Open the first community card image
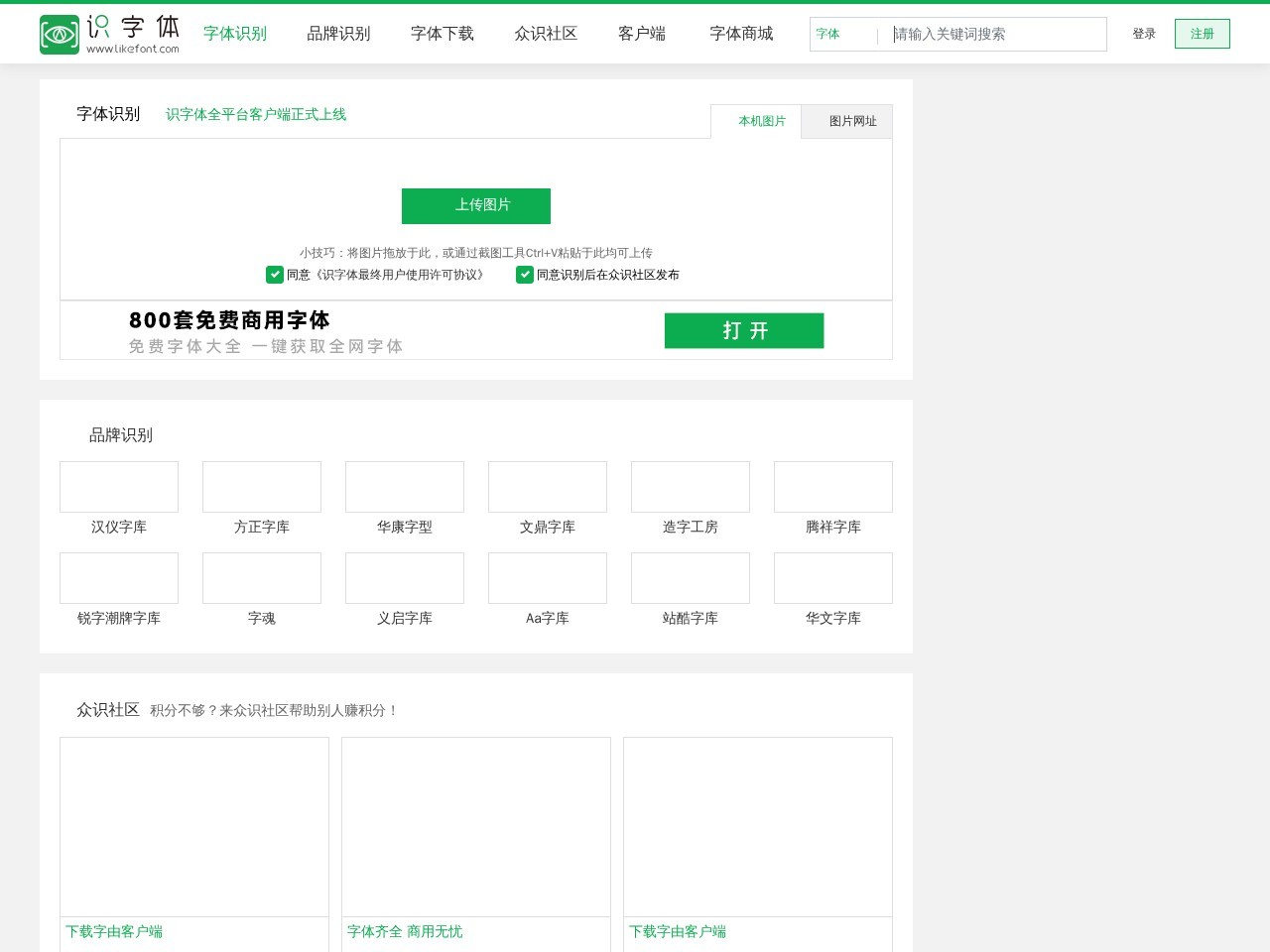Screen dimensions: 1270x952 point(194,827)
